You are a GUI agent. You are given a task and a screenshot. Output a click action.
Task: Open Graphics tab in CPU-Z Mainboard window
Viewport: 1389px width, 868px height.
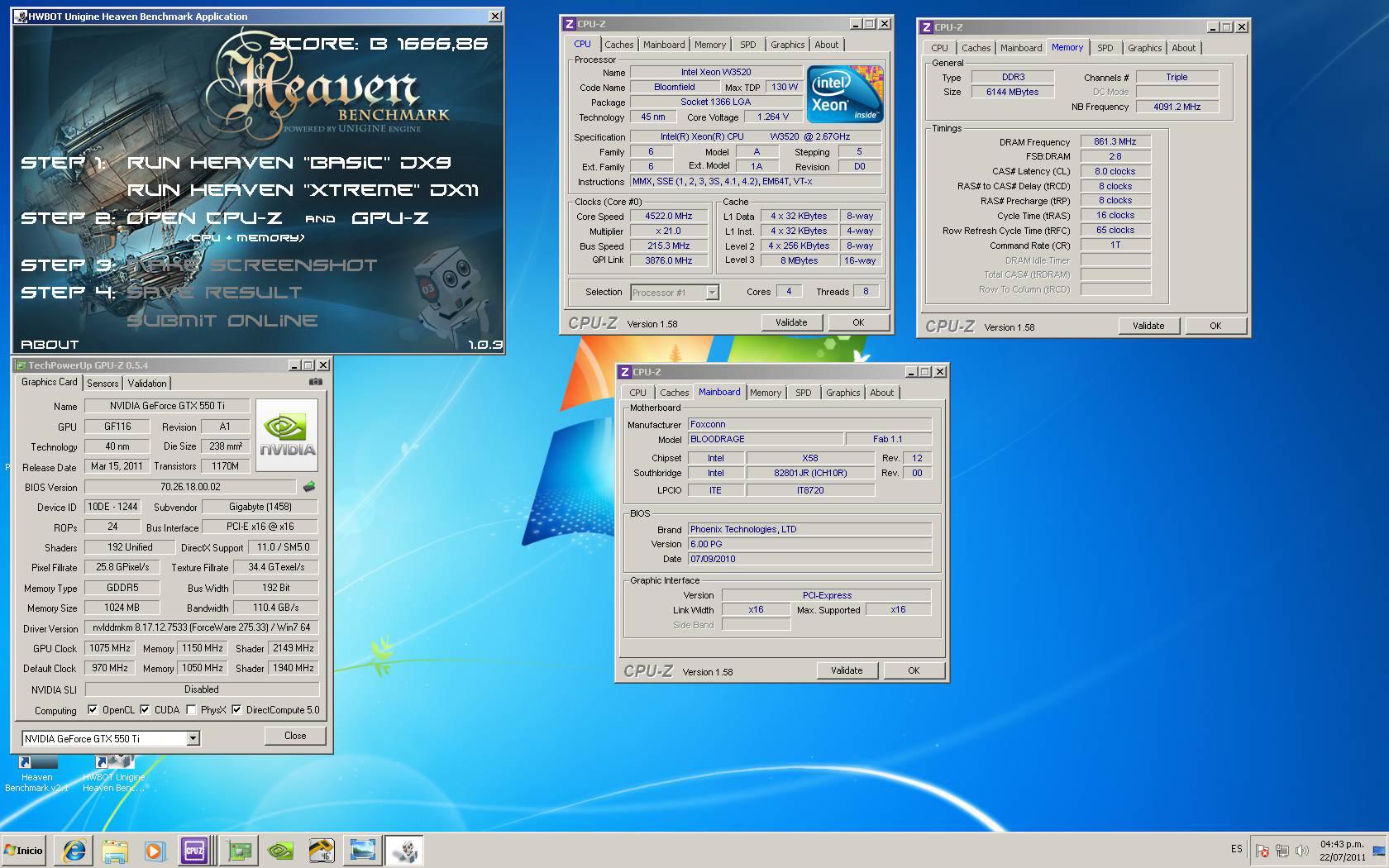(843, 393)
